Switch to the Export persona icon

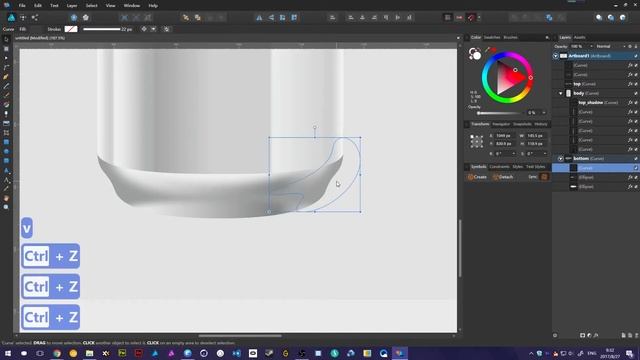coord(35,18)
